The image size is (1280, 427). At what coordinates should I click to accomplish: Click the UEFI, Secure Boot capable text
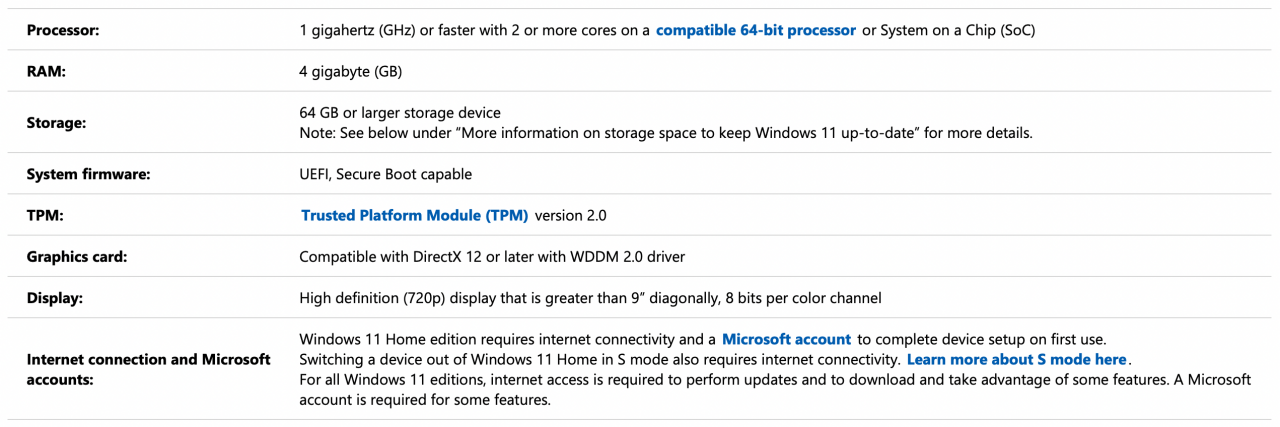click(385, 174)
